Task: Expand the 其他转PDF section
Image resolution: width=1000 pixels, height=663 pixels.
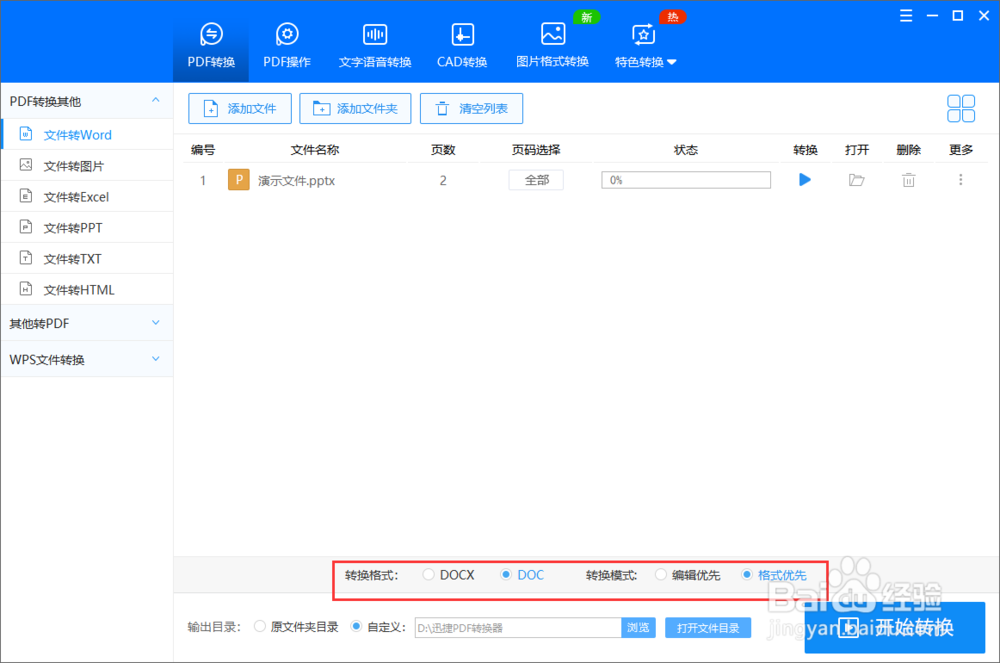Action: (87, 322)
